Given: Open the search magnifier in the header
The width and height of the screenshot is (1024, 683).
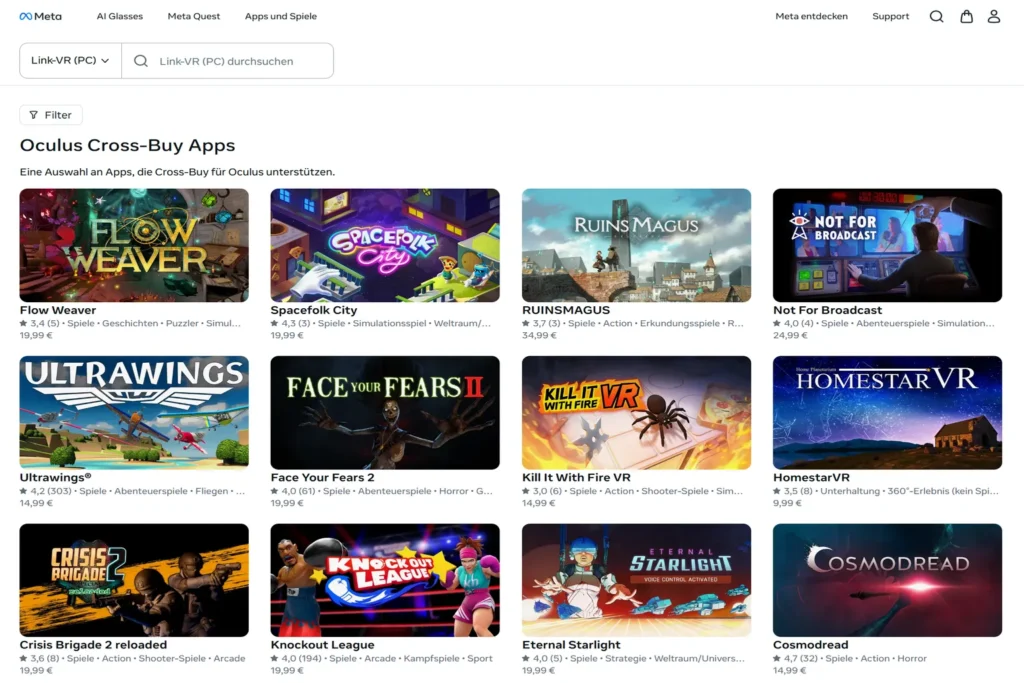Looking at the screenshot, I should (936, 16).
